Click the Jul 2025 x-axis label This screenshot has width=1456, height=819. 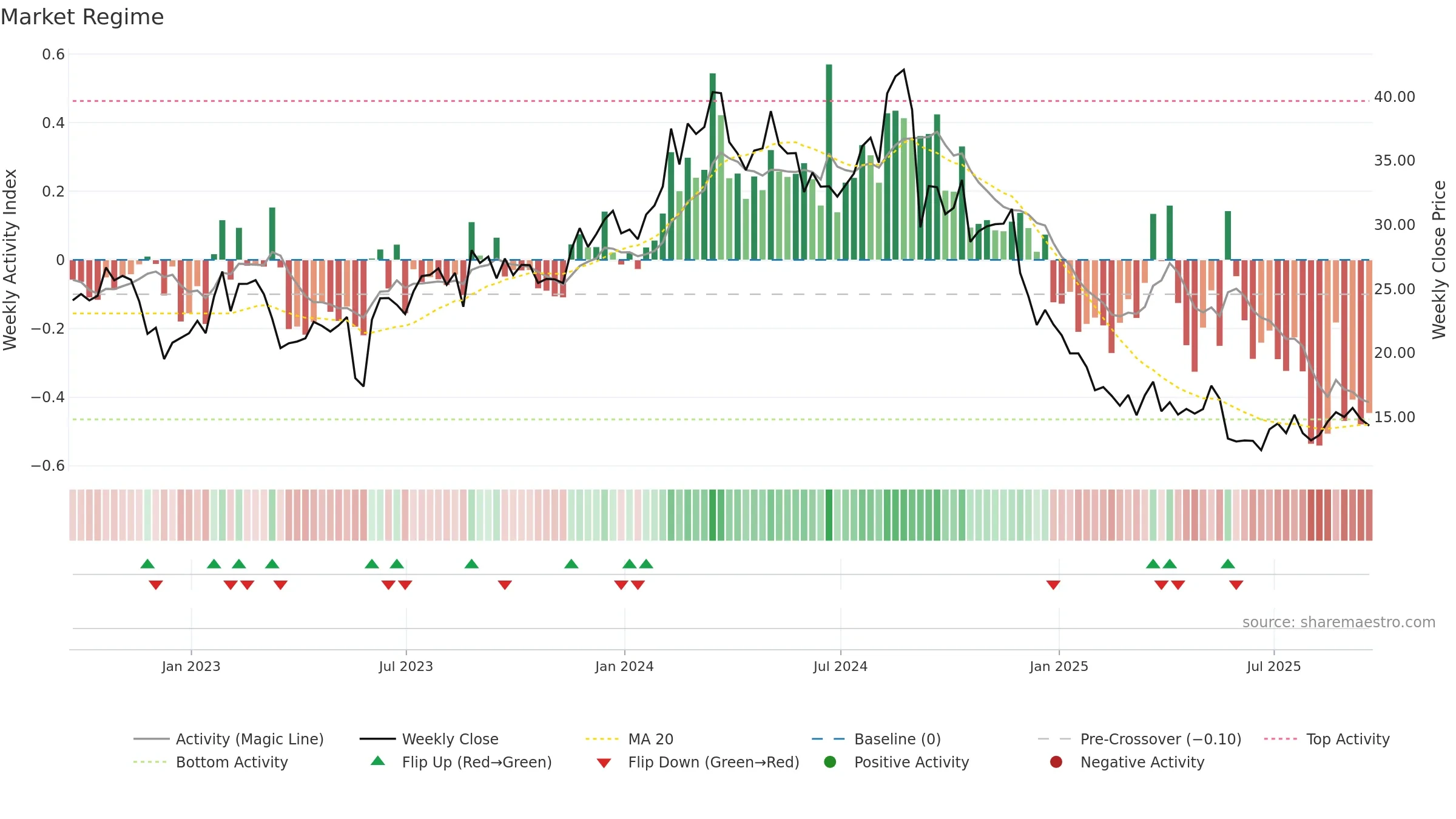click(1274, 666)
